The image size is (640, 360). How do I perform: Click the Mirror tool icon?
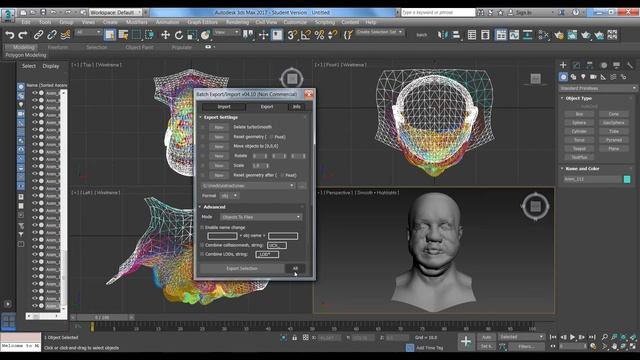(442, 35)
